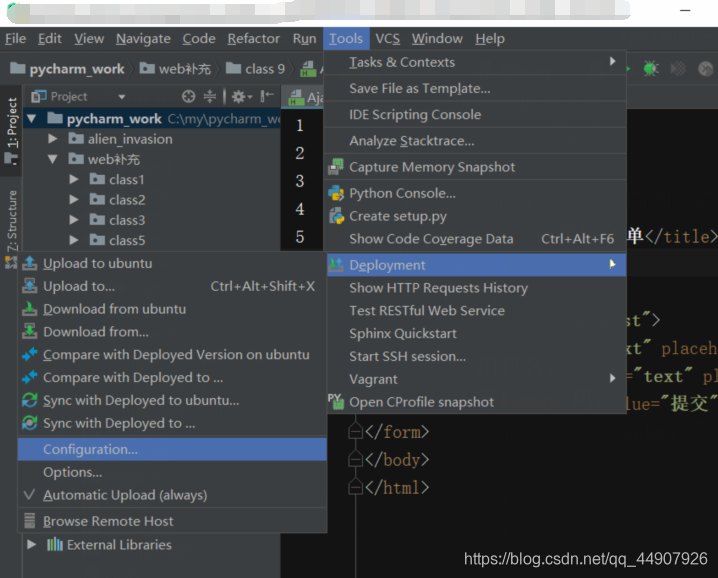Open deployment Configuration...

(x=172, y=449)
